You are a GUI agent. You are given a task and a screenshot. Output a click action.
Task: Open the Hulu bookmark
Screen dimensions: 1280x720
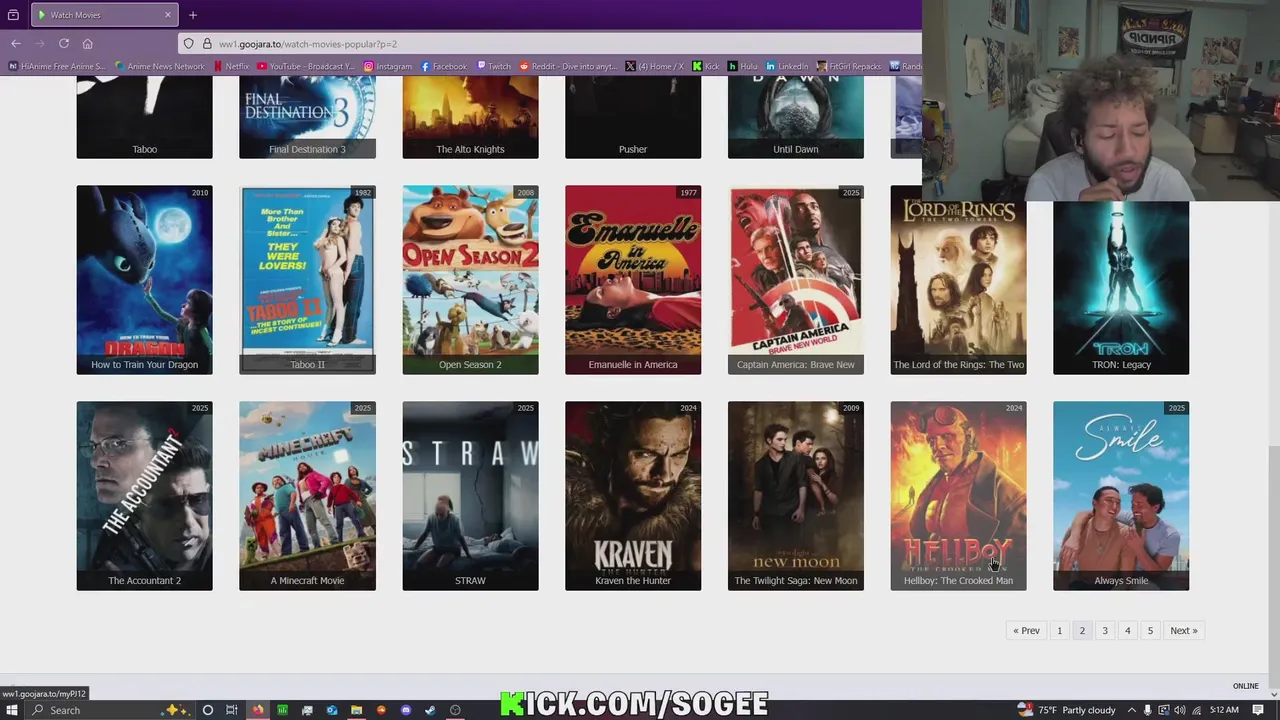click(x=743, y=66)
